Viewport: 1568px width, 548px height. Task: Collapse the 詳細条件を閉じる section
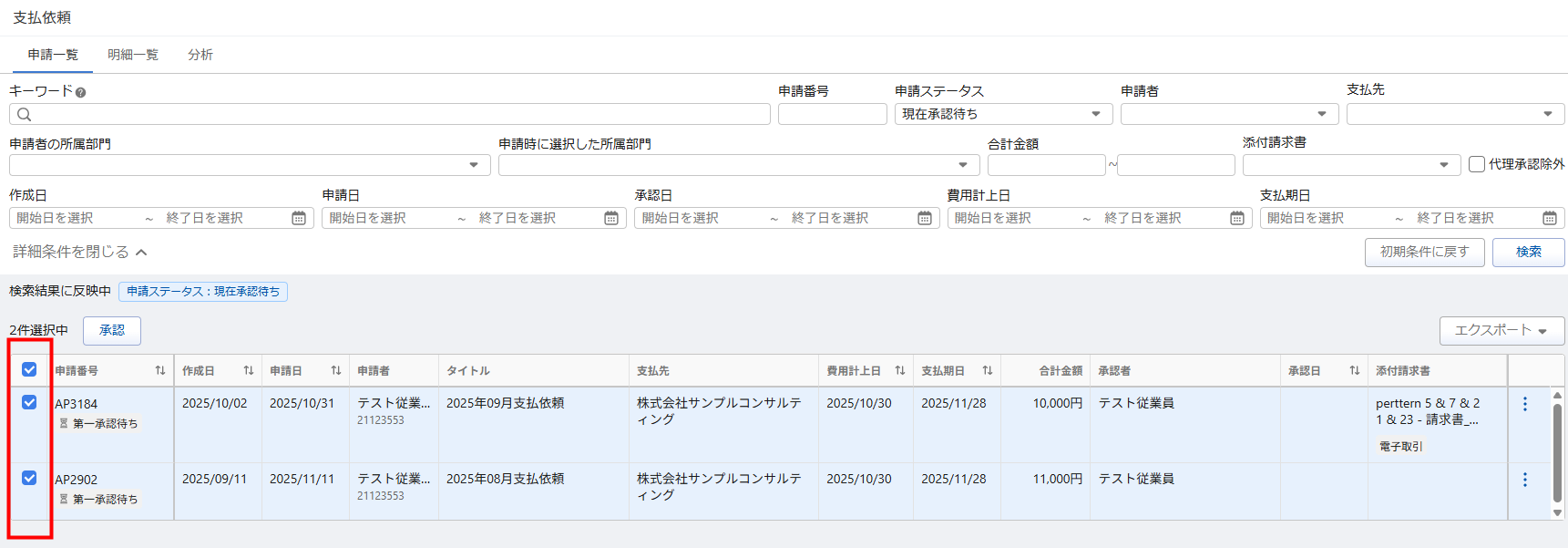click(x=79, y=252)
